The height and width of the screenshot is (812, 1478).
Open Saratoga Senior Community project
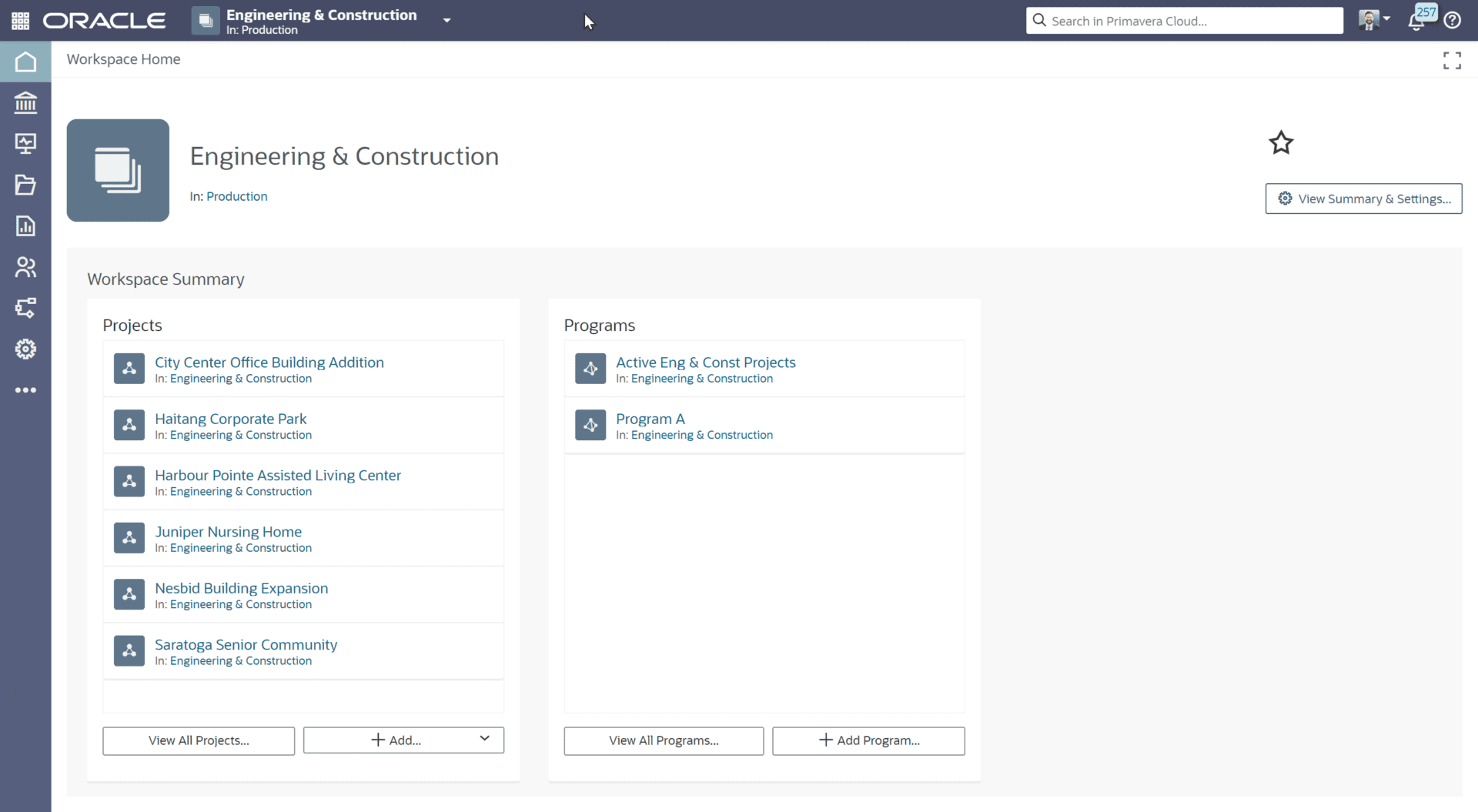(246, 644)
